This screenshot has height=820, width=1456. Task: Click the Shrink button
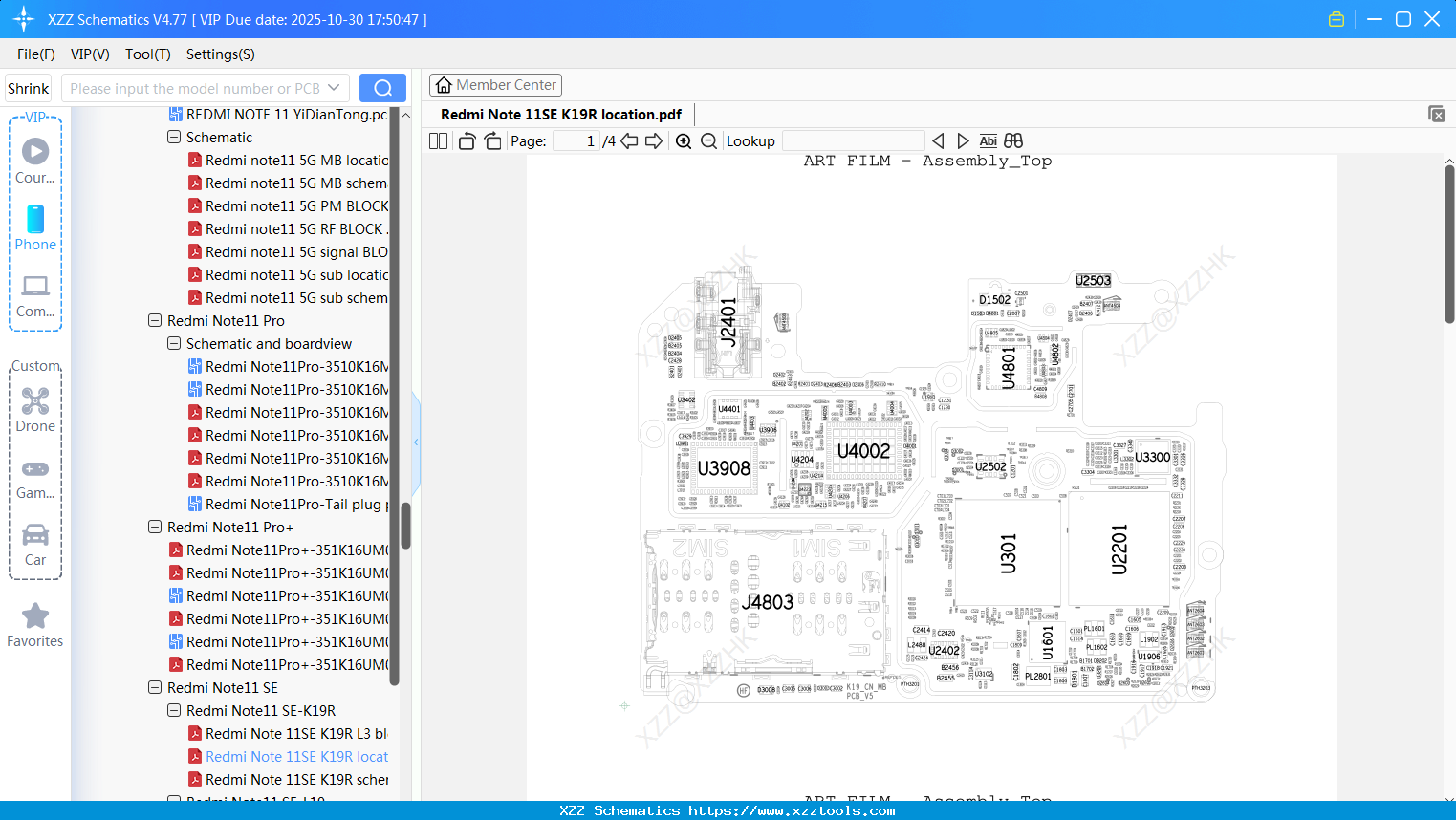[x=28, y=87]
